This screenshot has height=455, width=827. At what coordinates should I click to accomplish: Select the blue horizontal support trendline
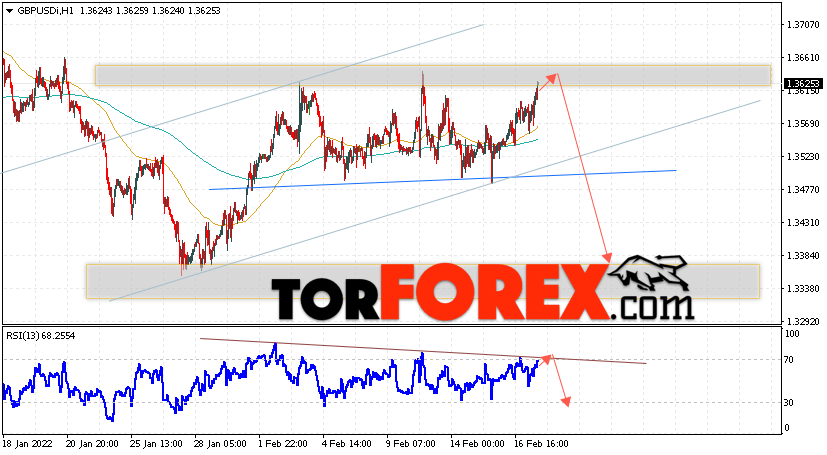(443, 180)
